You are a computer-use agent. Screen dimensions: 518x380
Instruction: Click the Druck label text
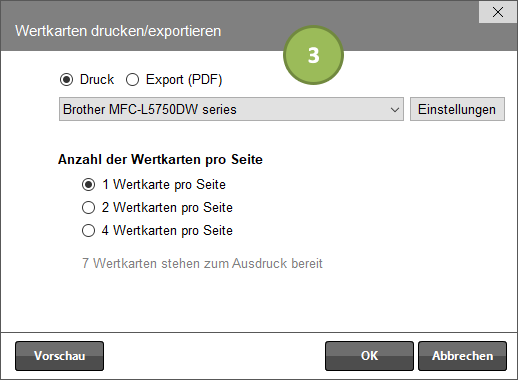(x=97, y=80)
